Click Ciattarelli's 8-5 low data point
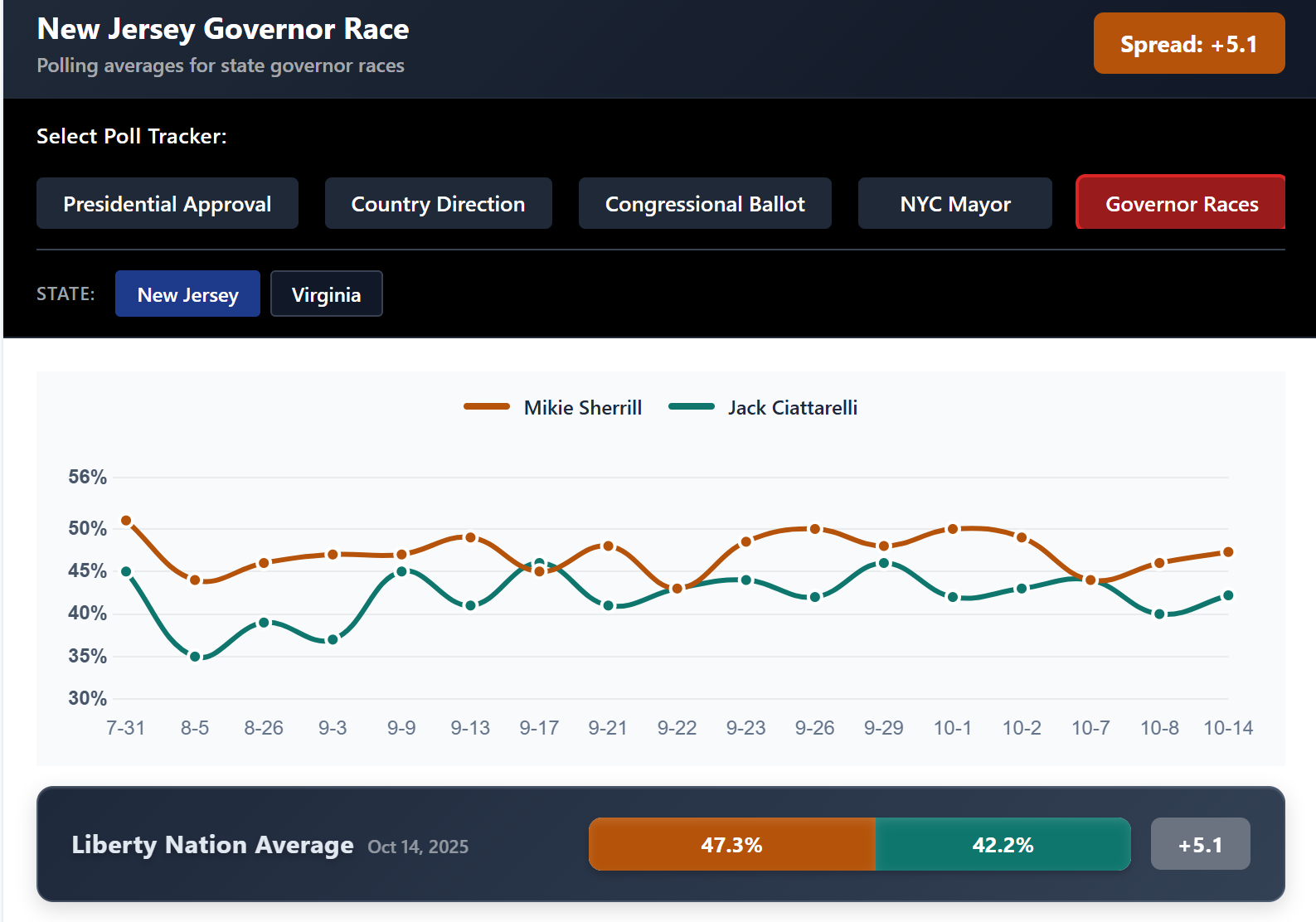1316x922 pixels. click(x=195, y=657)
